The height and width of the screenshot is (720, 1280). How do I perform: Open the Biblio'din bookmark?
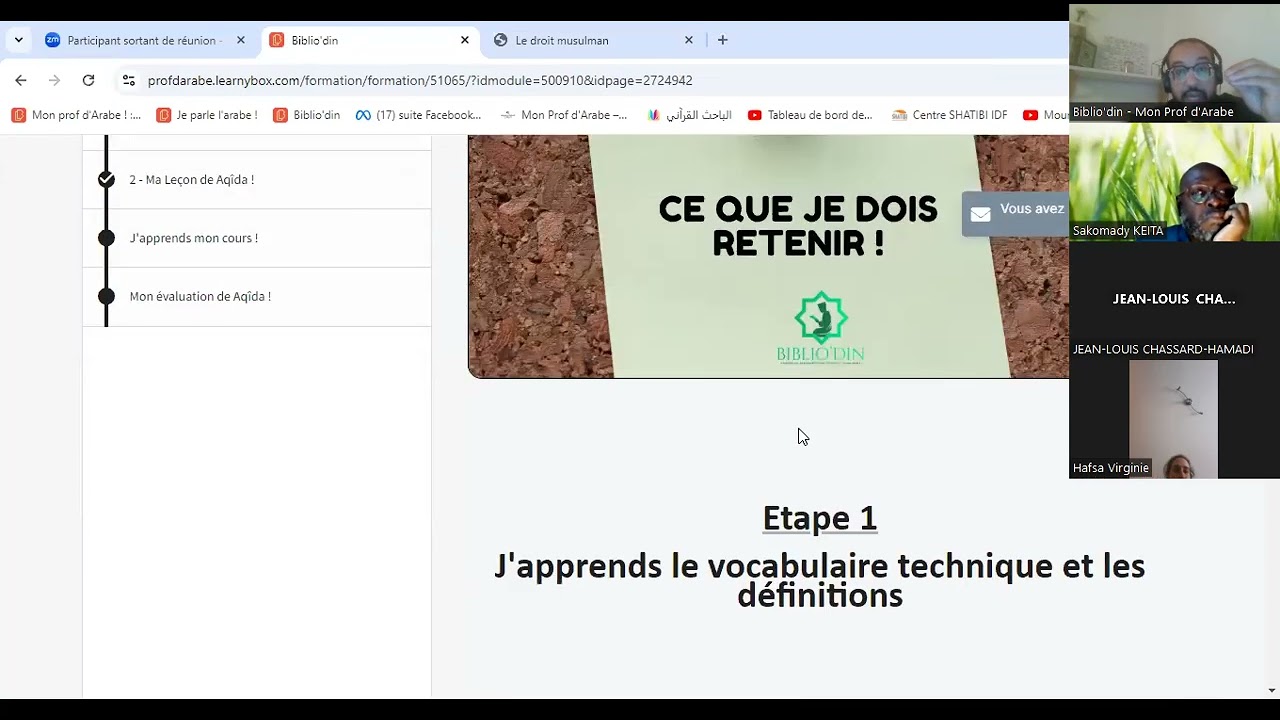[x=307, y=115]
